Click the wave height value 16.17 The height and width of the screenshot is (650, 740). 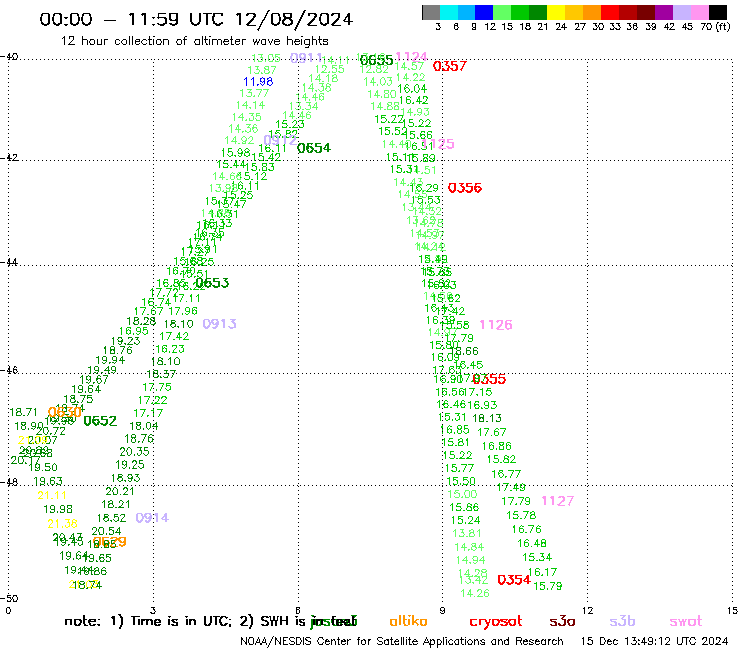click(542, 572)
